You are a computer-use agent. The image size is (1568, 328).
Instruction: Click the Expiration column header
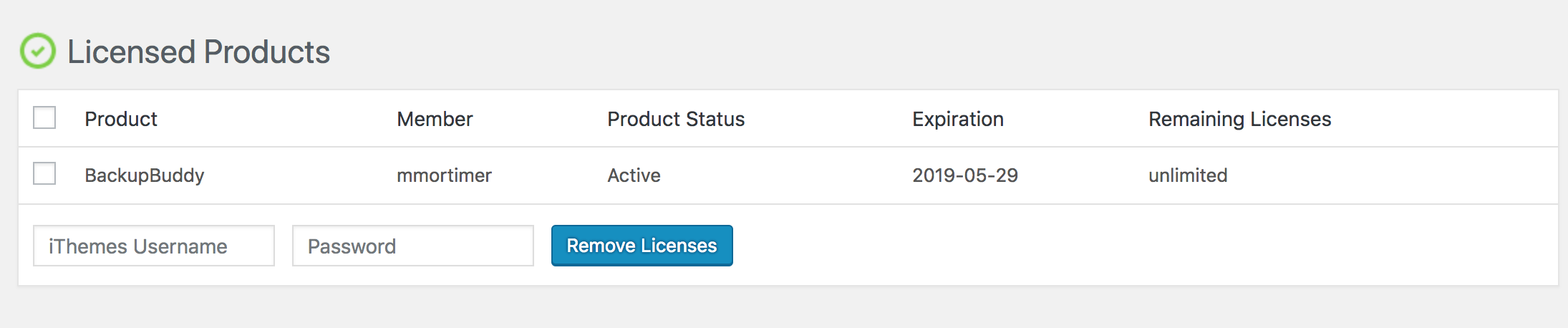coord(958,119)
